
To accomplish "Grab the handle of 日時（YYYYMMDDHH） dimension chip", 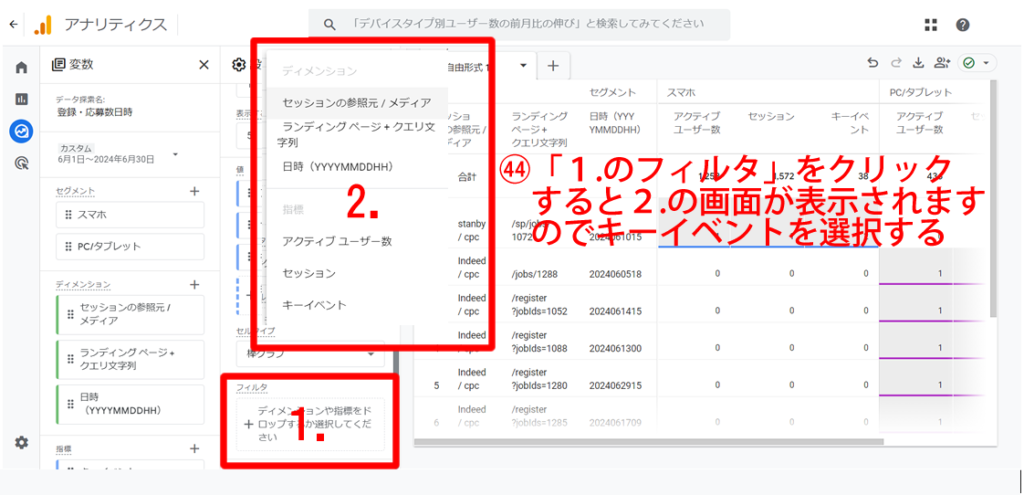I will click(x=71, y=404).
